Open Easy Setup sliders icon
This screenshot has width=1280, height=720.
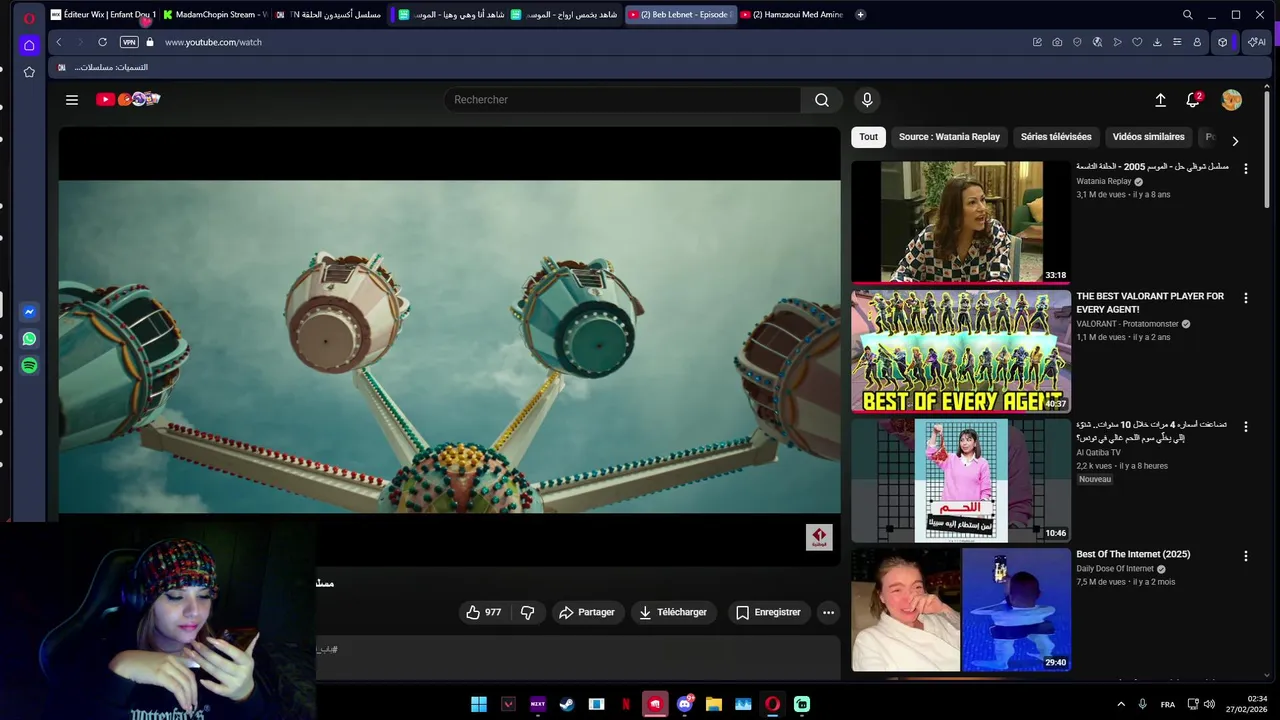1177,42
